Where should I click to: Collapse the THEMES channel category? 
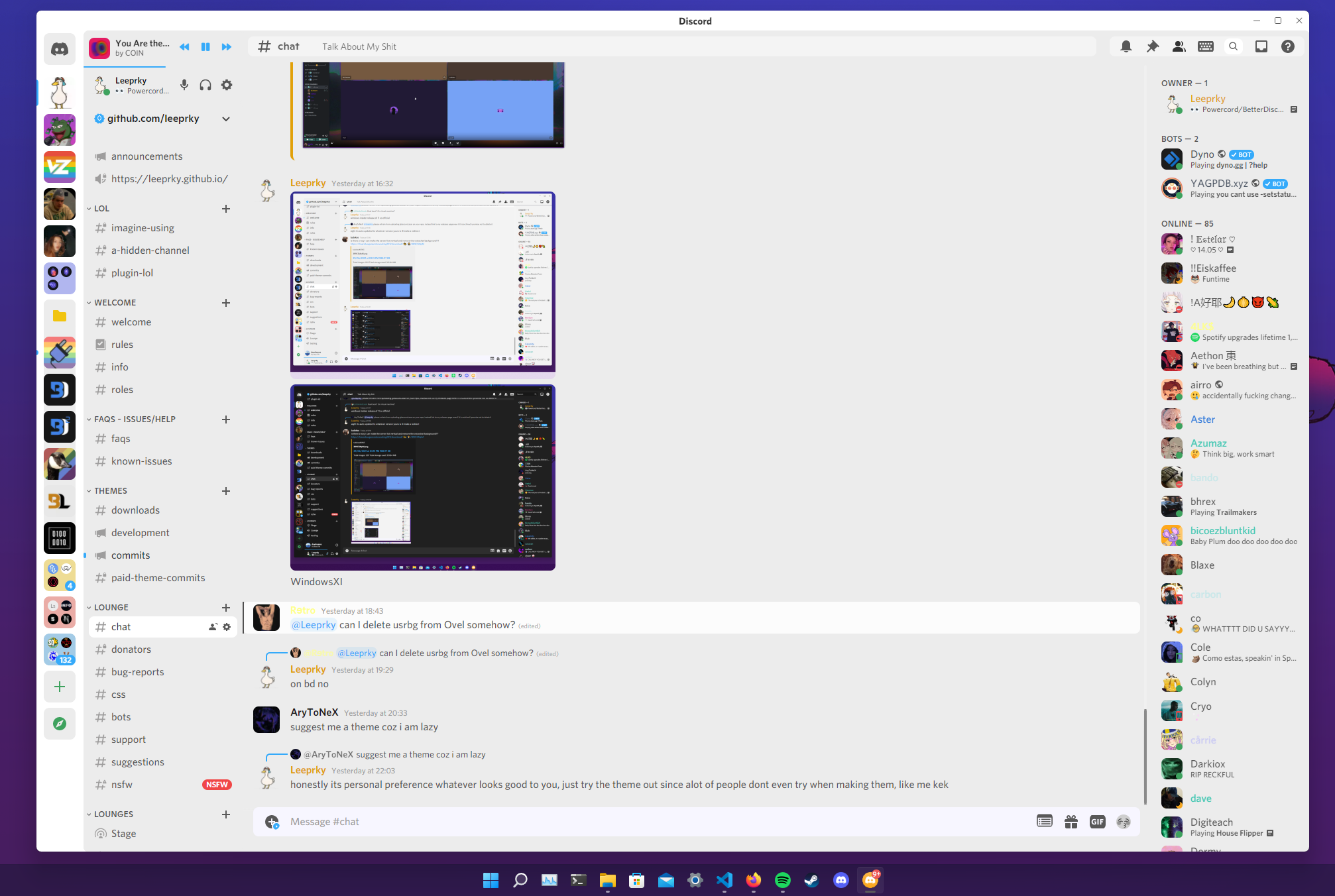coord(110,491)
